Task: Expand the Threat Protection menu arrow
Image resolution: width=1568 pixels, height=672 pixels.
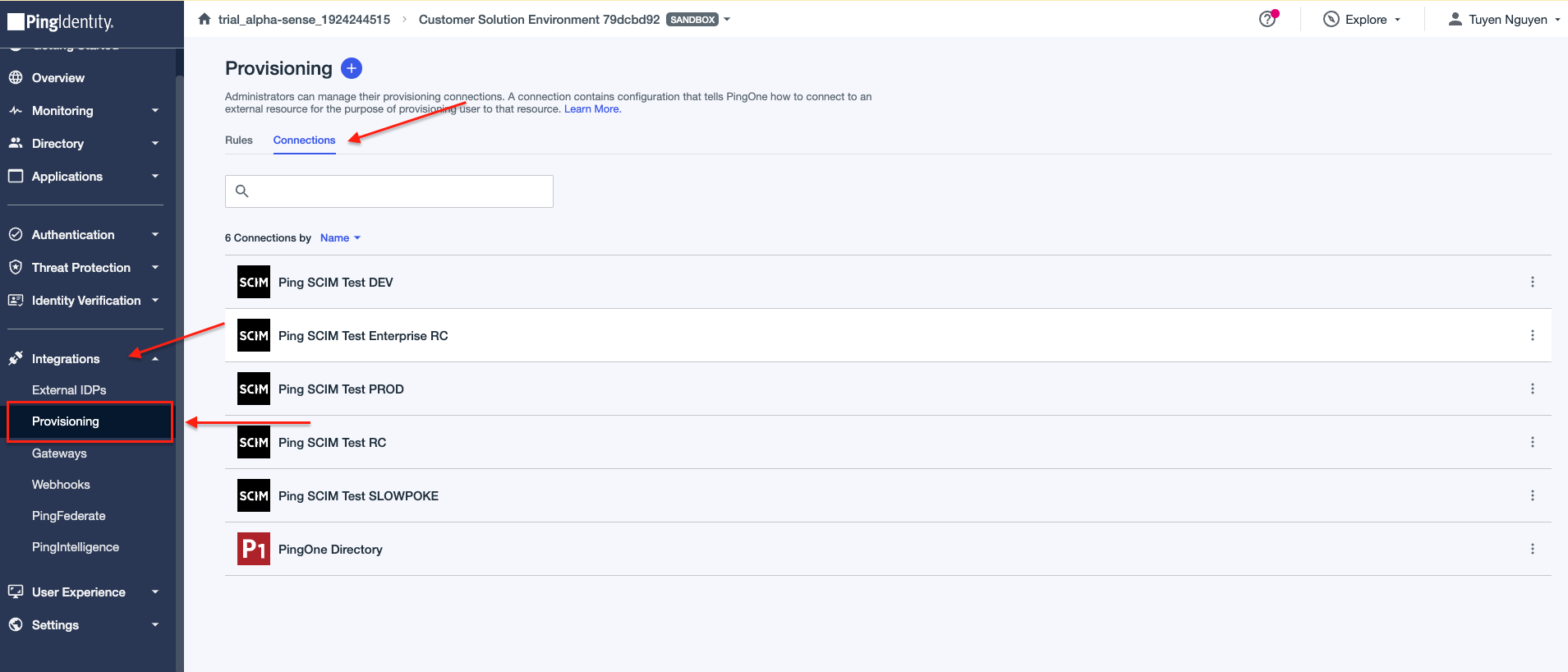Action: (155, 267)
